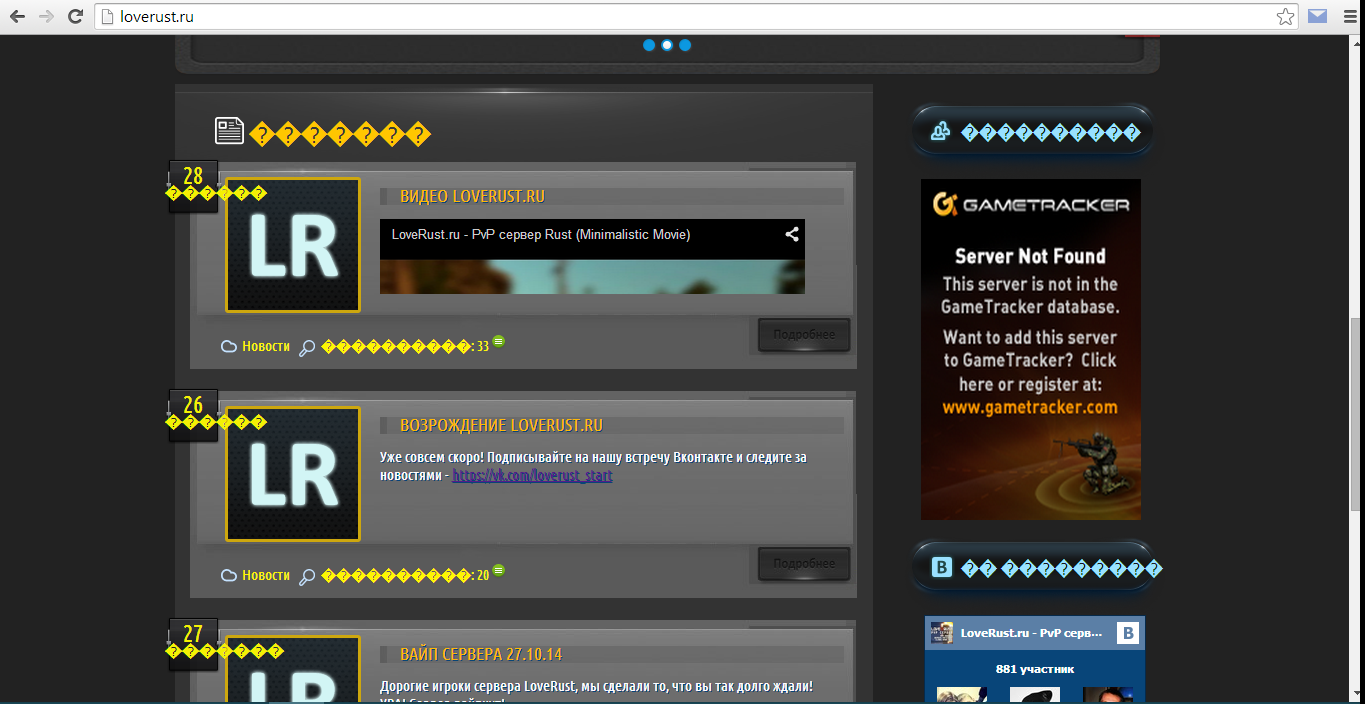The width and height of the screenshot is (1365, 704).
Task: Click the LR thumbnail of the ВОЗРОЖДЕНИЕ post
Action: [x=293, y=474]
